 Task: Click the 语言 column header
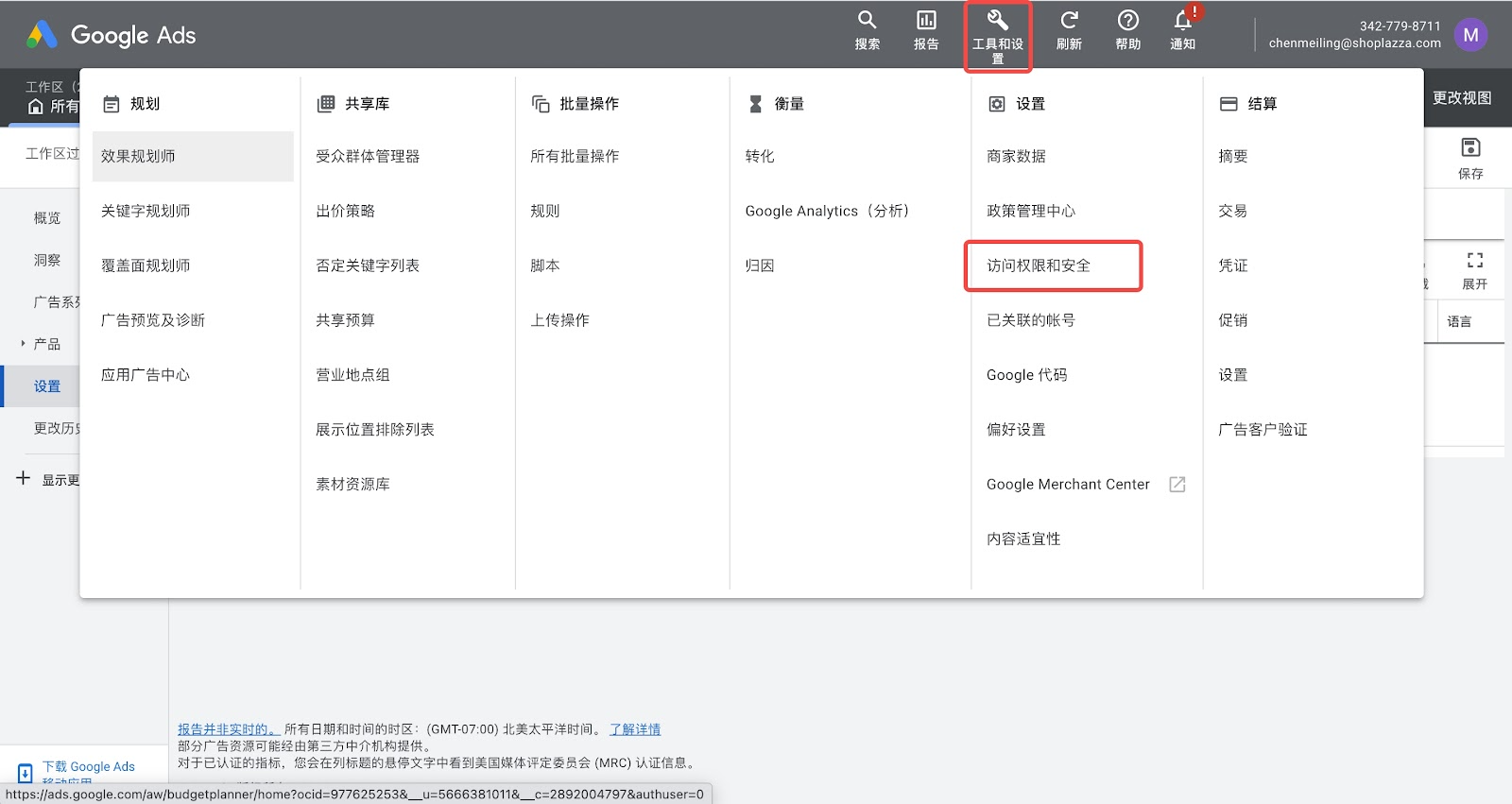(x=1459, y=321)
